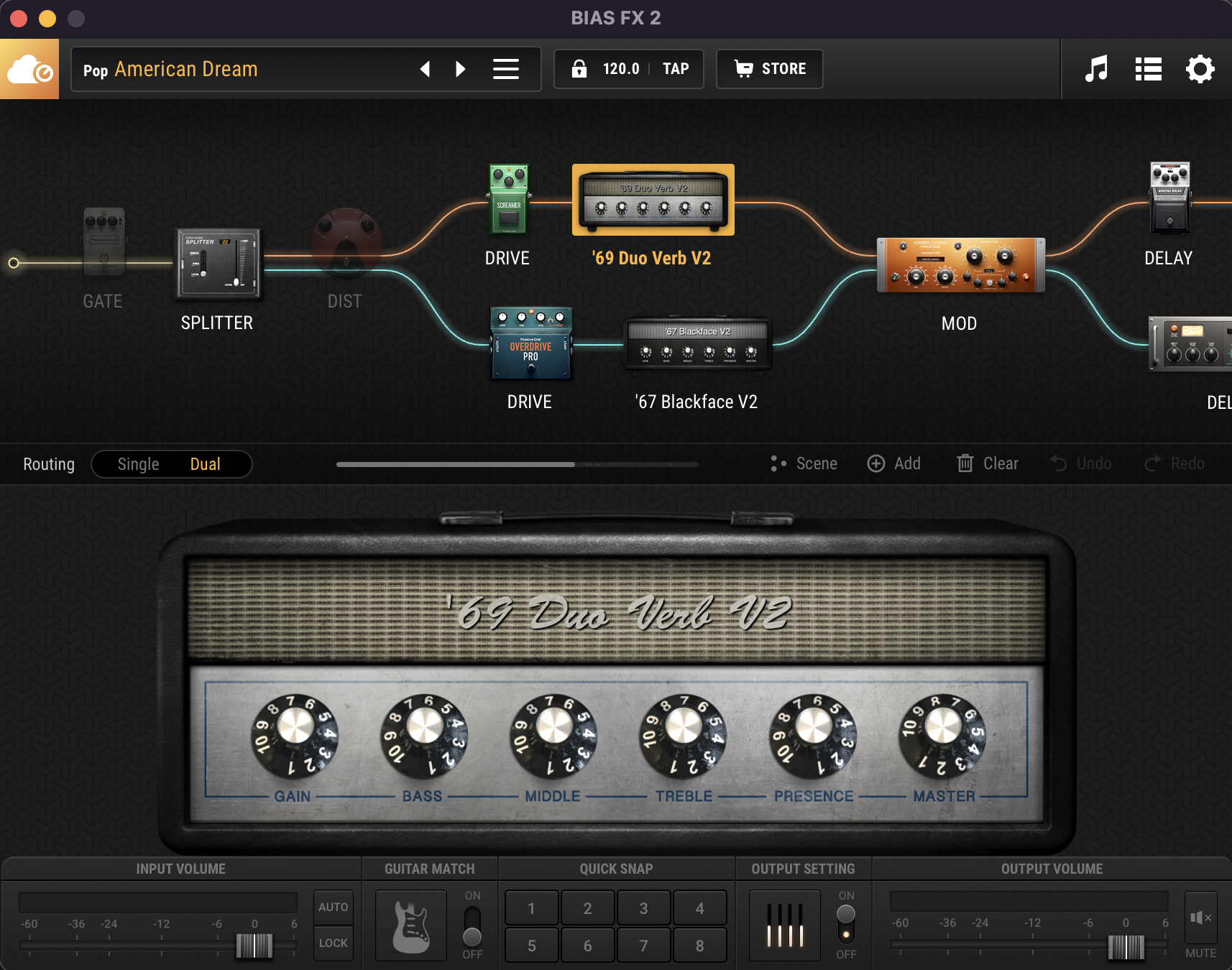Select Quick Snap slot 1
1232x970 pixels.
(532, 908)
